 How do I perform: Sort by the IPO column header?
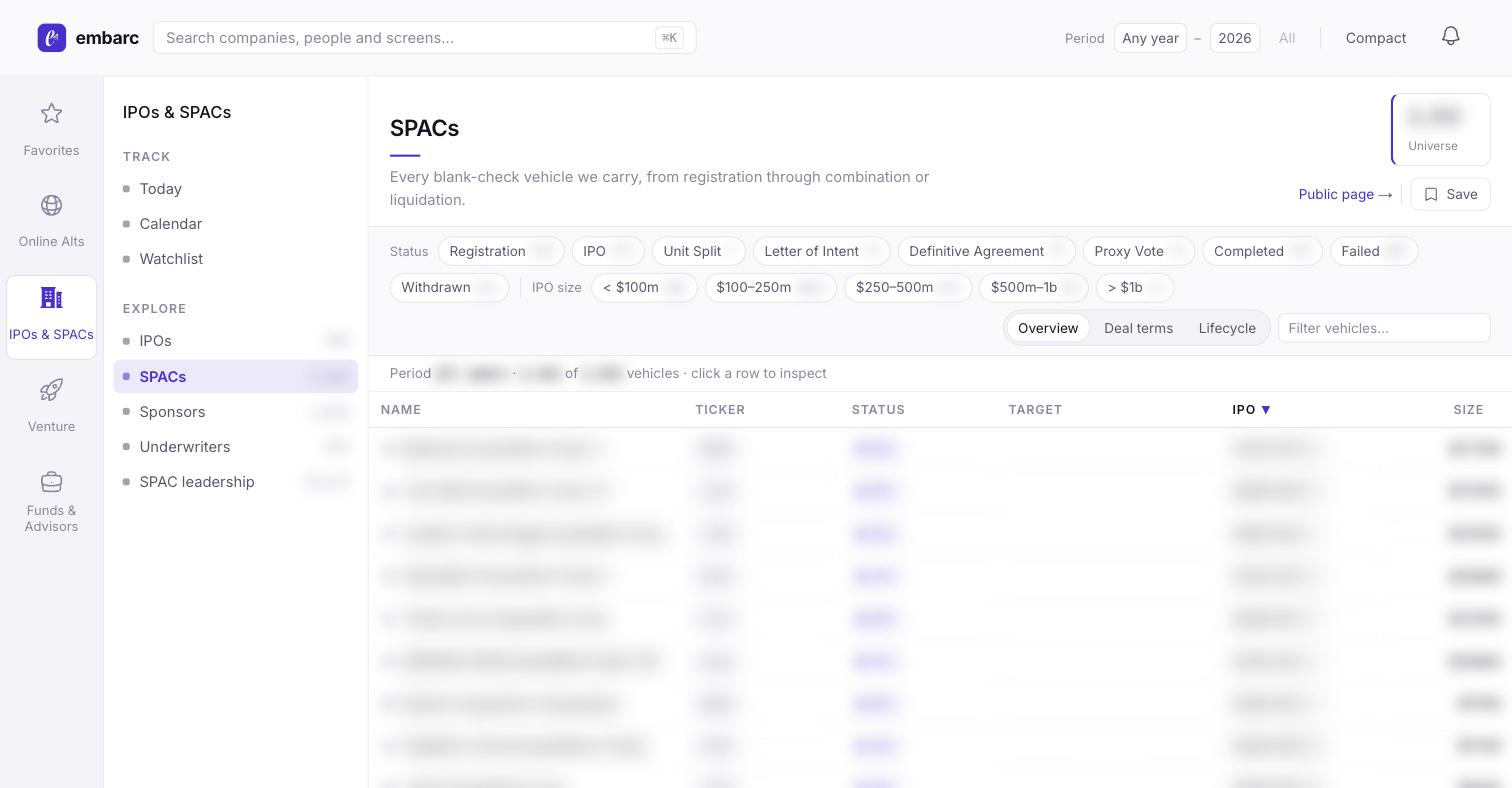pyautogui.click(x=1251, y=409)
